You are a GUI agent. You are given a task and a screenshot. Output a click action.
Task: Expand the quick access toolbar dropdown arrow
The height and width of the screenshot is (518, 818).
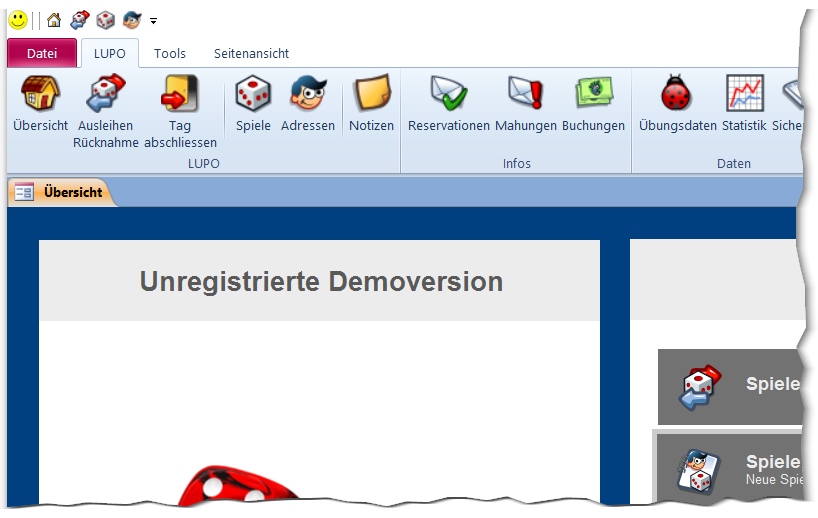(x=153, y=21)
